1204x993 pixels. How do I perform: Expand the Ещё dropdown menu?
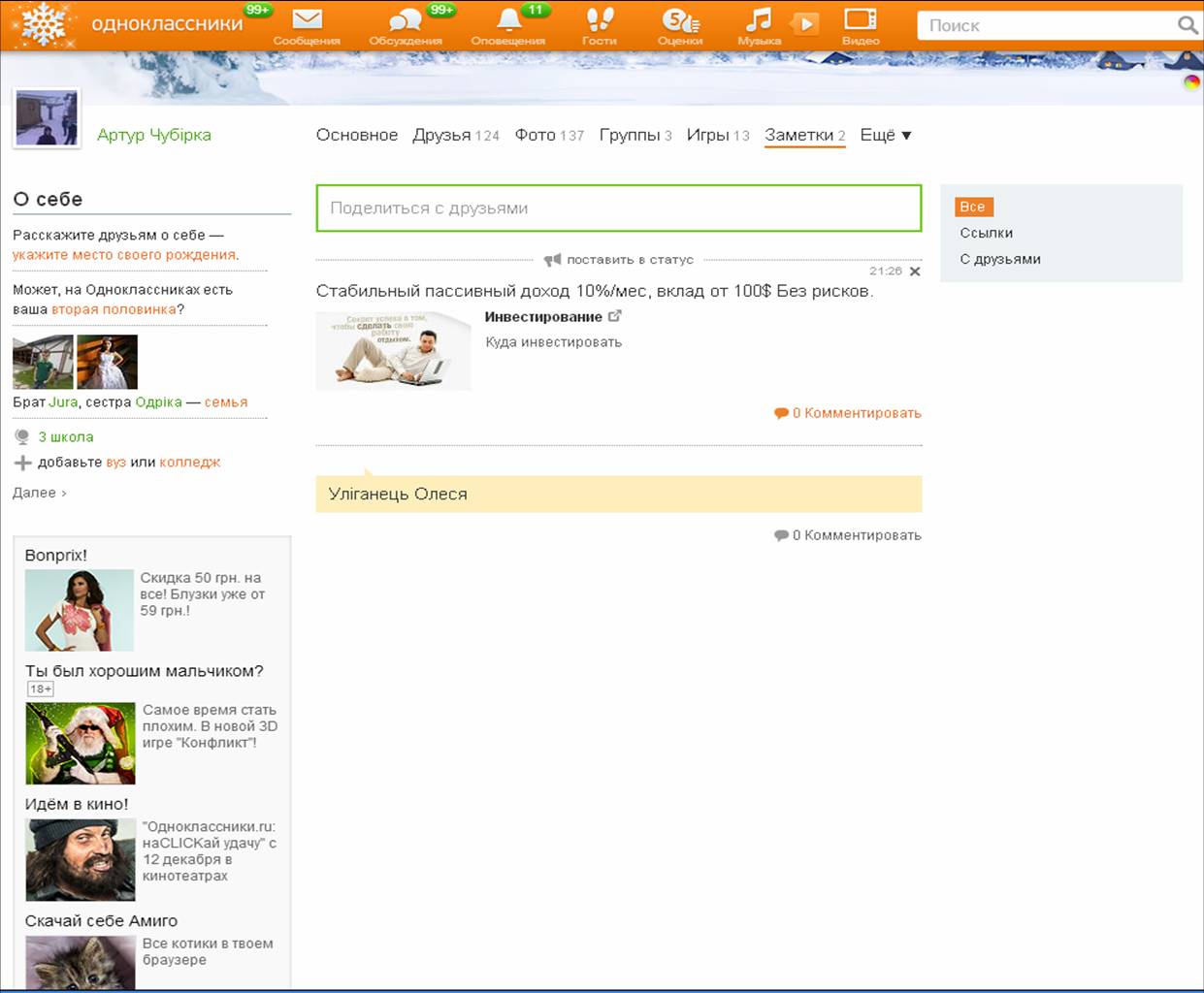point(886,135)
